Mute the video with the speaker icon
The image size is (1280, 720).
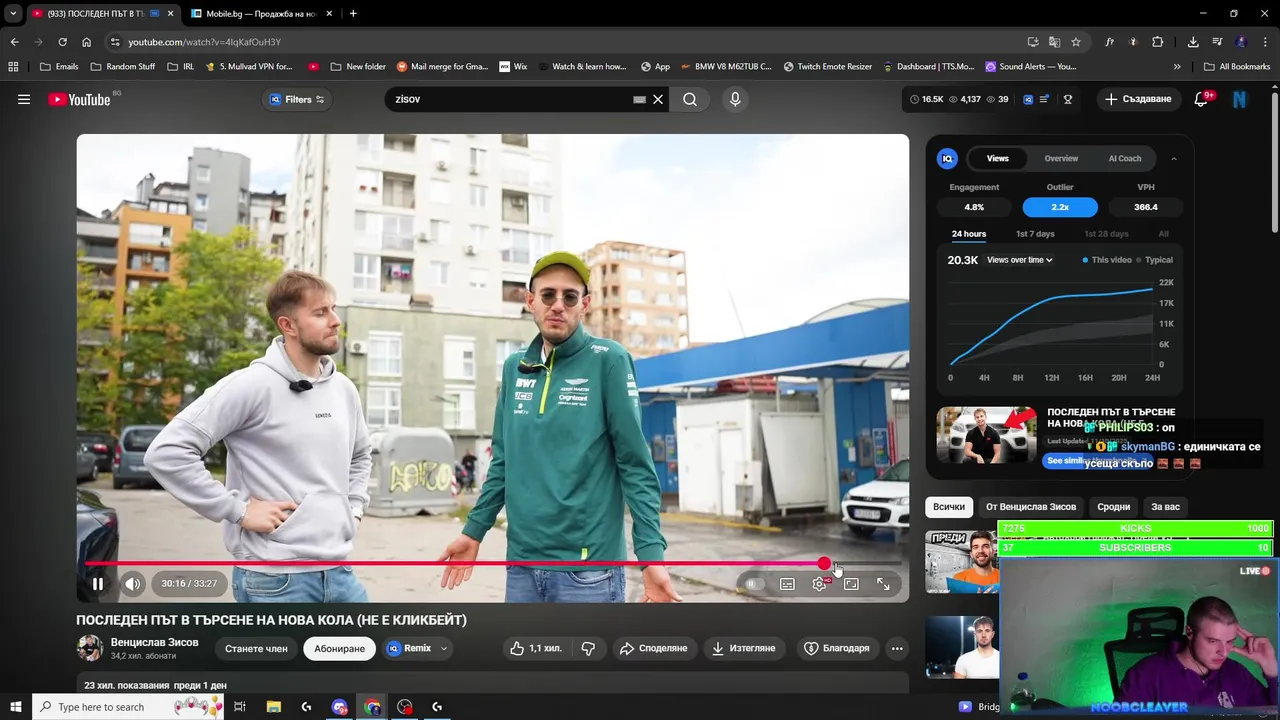tap(133, 584)
